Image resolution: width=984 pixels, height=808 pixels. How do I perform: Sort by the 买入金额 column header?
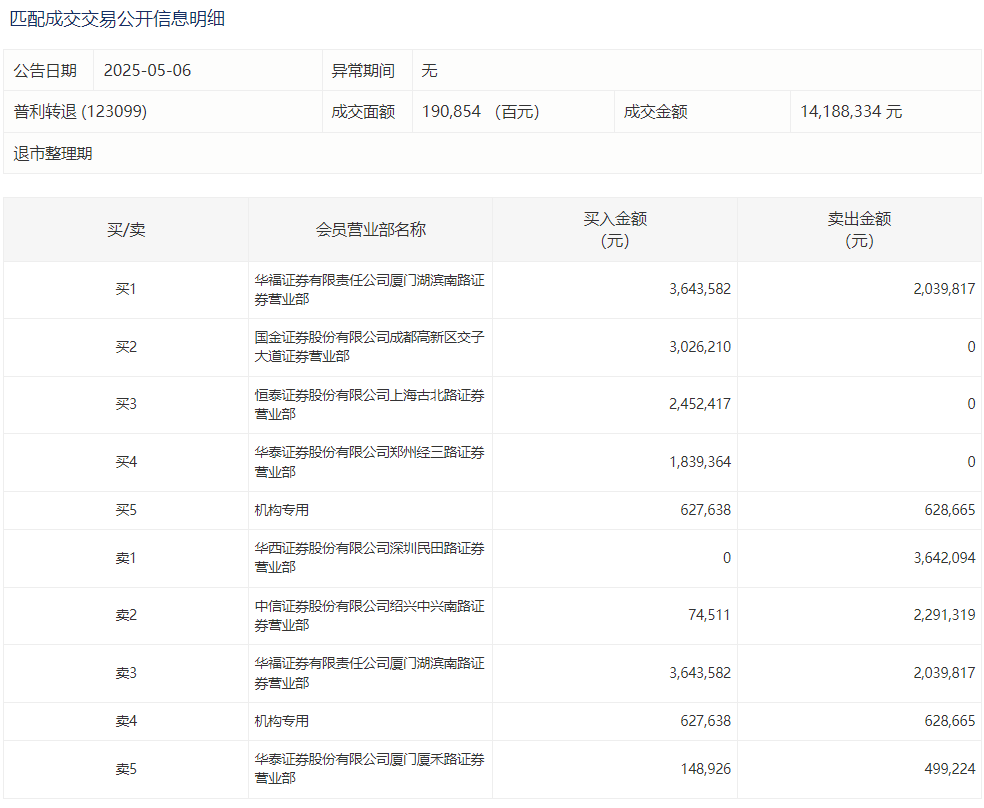615,230
